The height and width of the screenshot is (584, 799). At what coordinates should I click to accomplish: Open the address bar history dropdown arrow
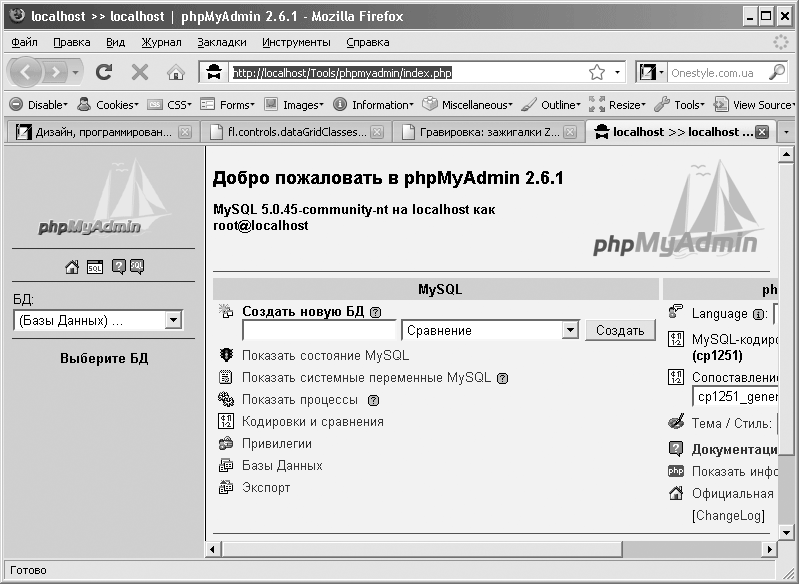tap(617, 72)
